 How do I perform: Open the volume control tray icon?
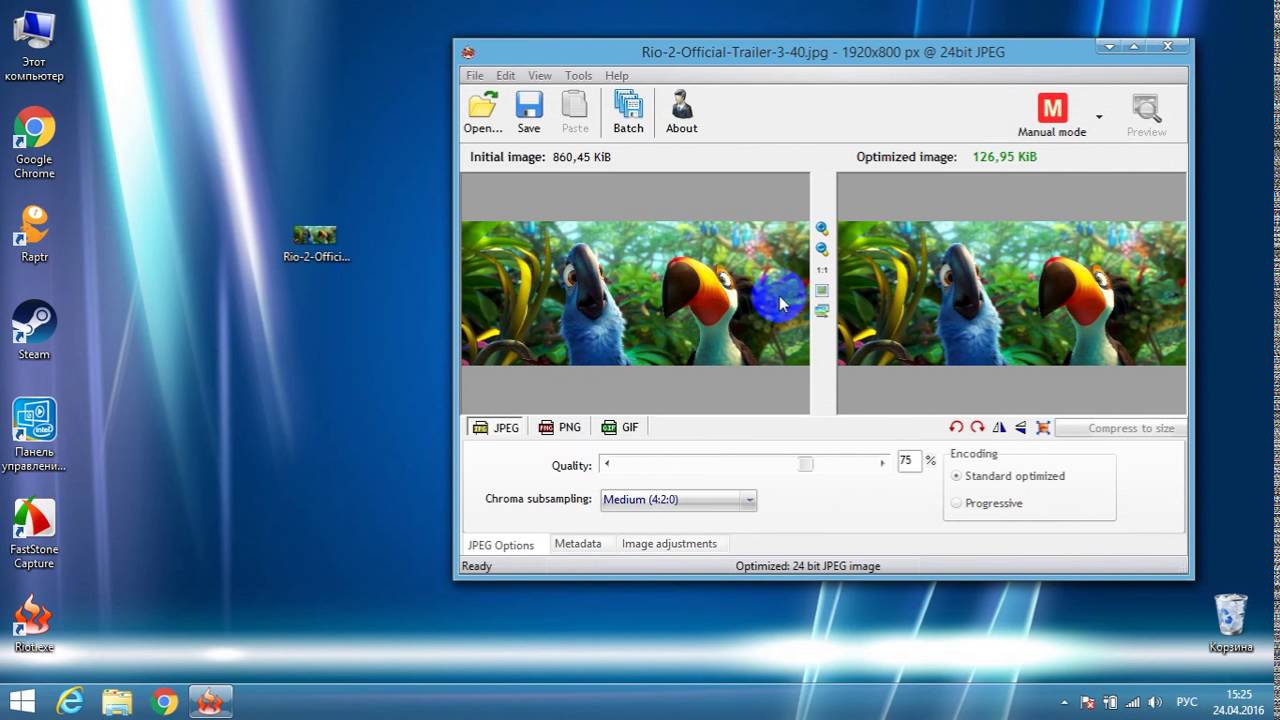pyautogui.click(x=1155, y=702)
